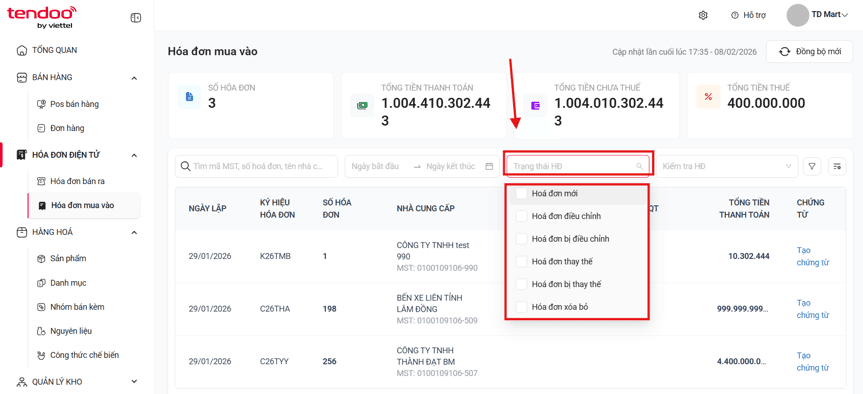Click the TỔNG TIỀN CHƯA THUẾ wallet icon
This screenshot has width=863, height=394.
536,105
